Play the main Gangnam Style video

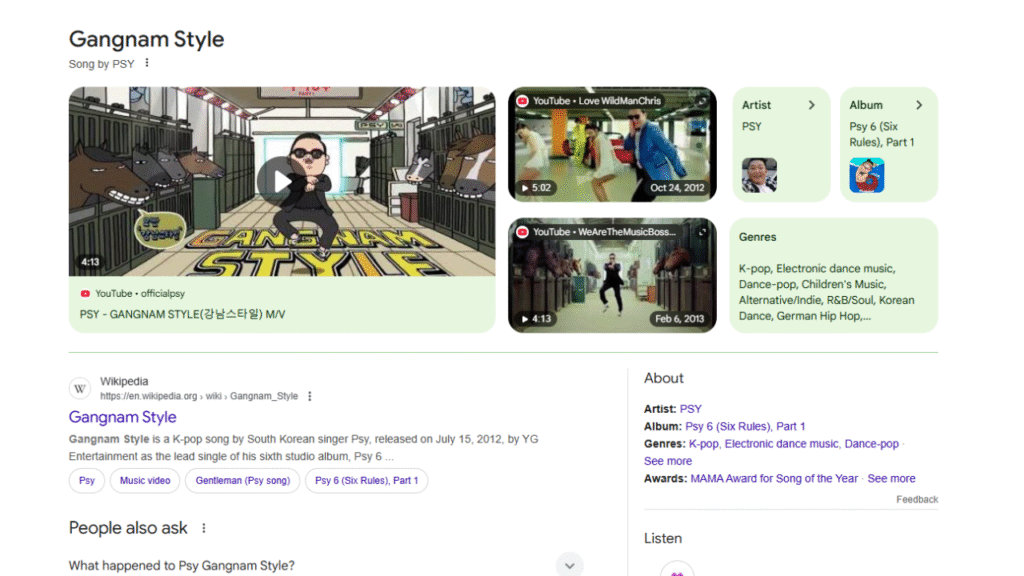coord(281,182)
